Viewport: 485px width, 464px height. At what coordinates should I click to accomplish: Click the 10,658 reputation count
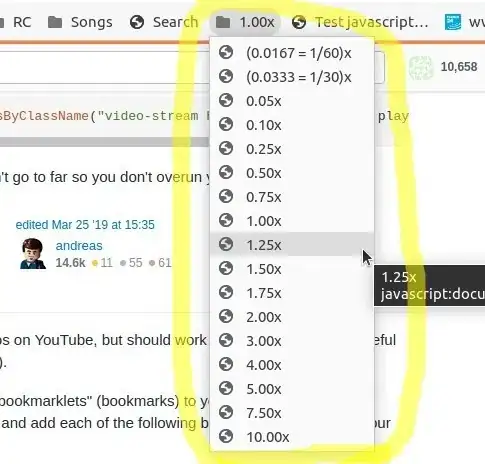click(x=459, y=67)
